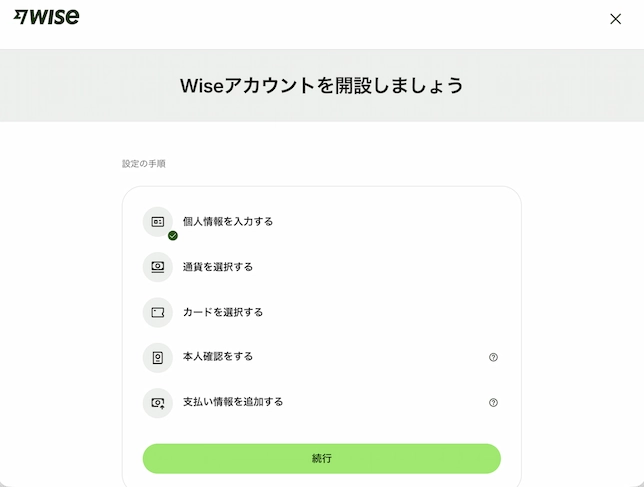The image size is (644, 487).
Task: Click the card selection icon
Action: [157, 312]
